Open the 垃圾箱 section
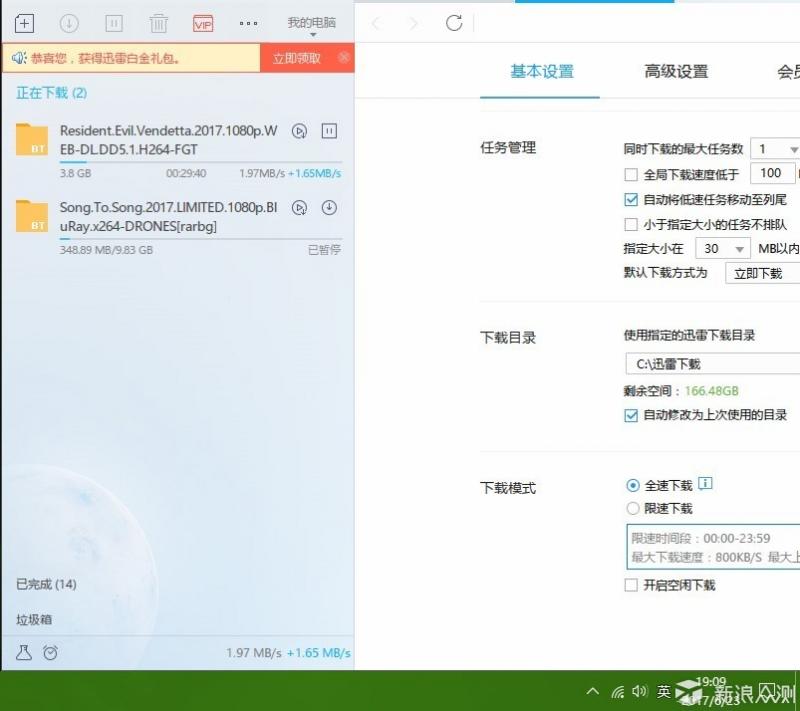 34,619
